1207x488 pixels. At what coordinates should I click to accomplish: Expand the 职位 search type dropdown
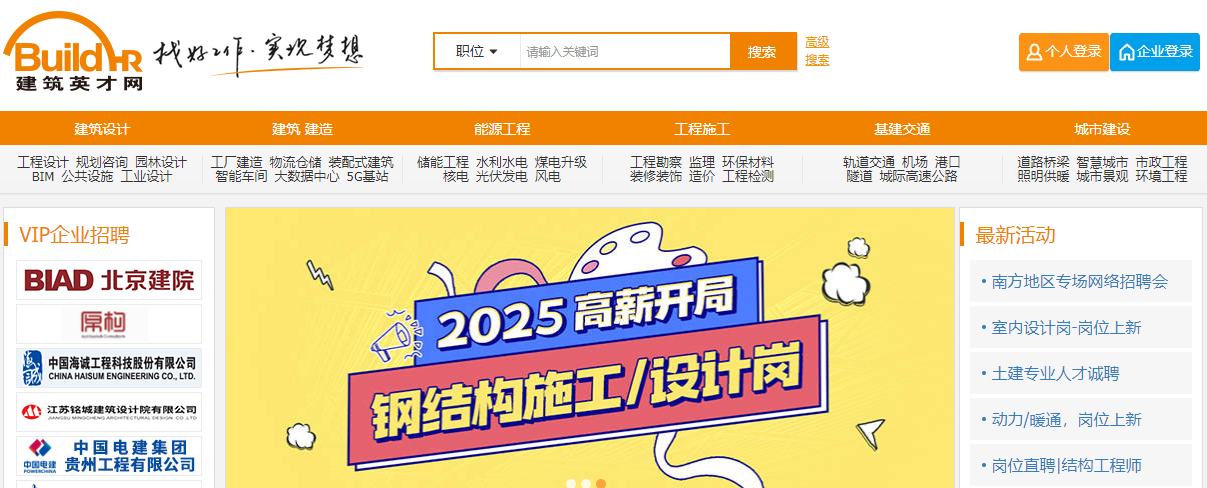tap(477, 52)
